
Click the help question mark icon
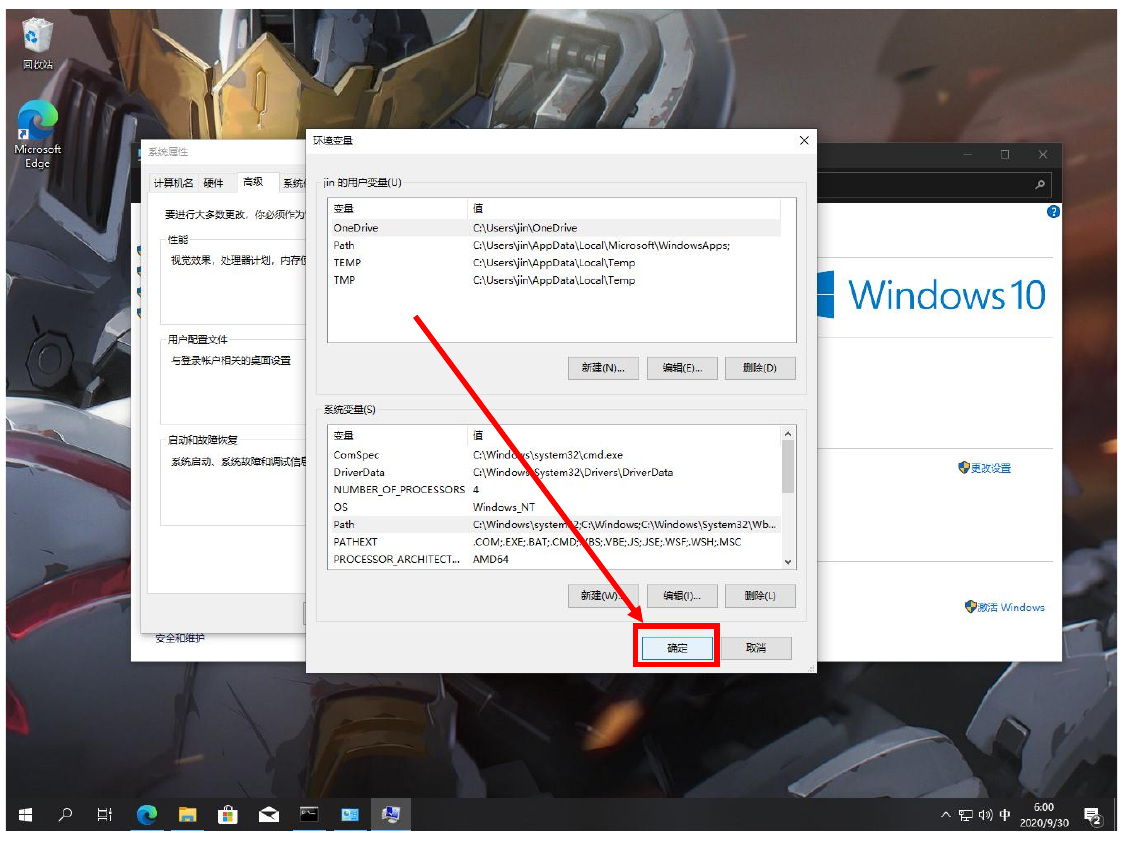point(1052,212)
